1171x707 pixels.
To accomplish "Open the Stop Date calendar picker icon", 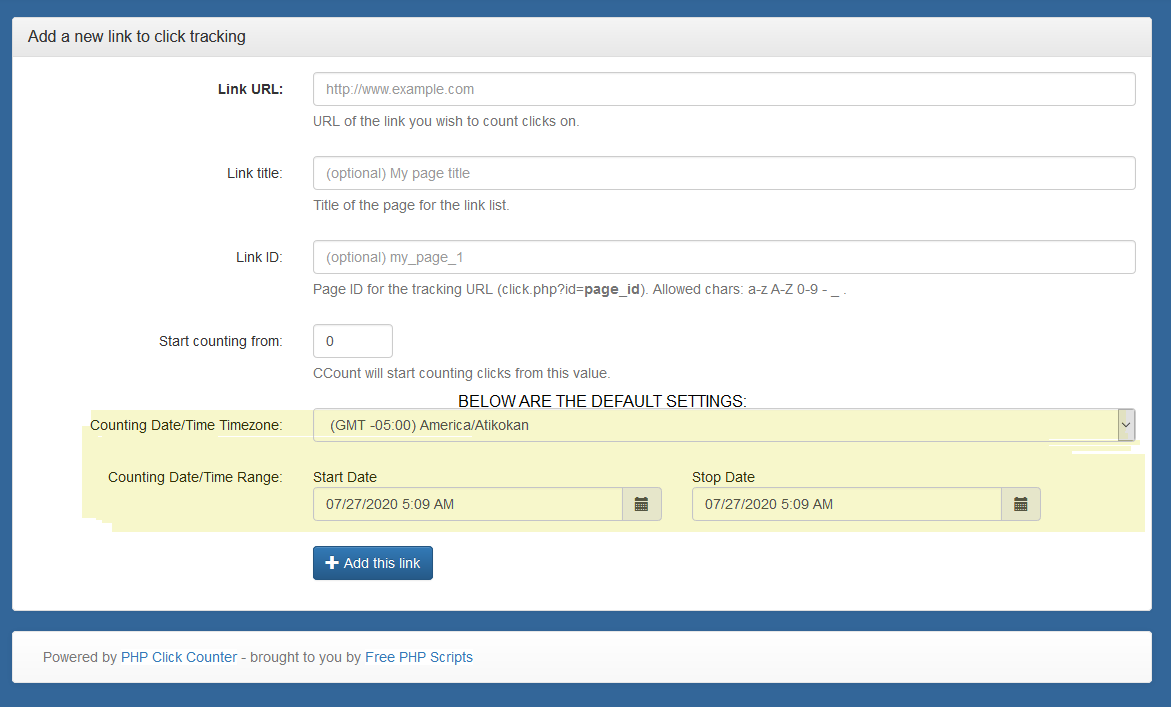I will coord(1021,504).
